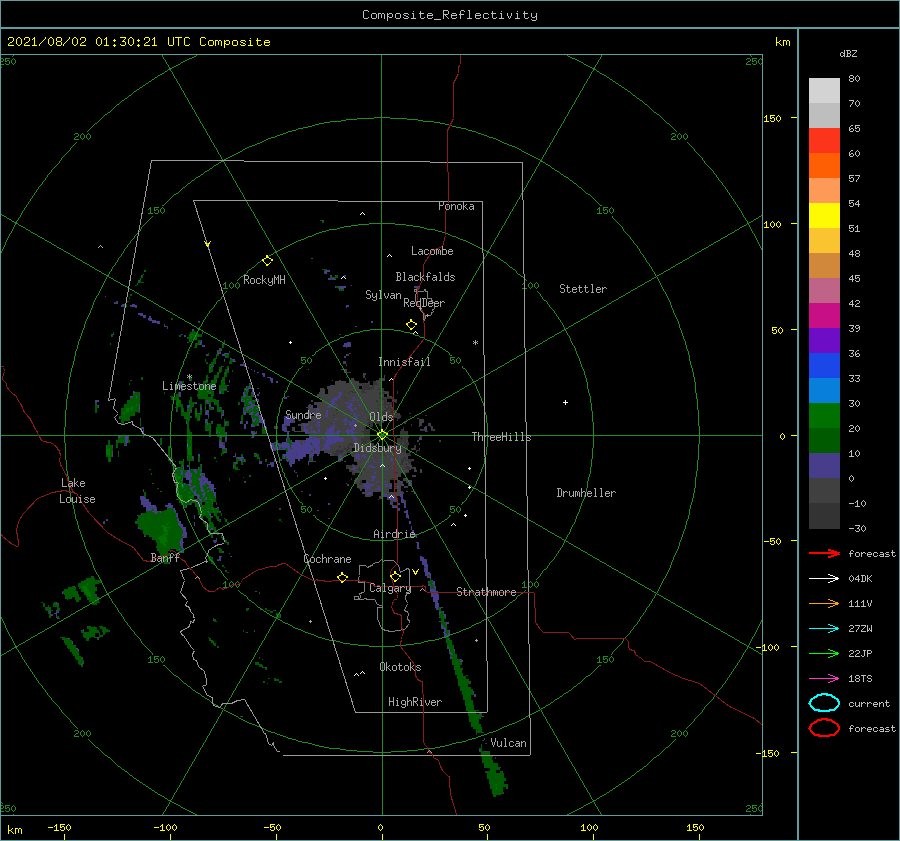Click the Lacombe town label
The height and width of the screenshot is (841, 900).
(x=432, y=251)
